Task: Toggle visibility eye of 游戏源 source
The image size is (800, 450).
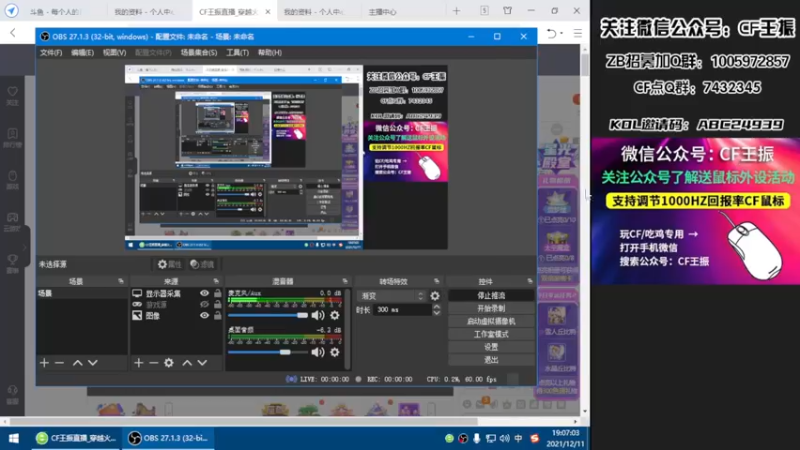Action: click(x=205, y=305)
